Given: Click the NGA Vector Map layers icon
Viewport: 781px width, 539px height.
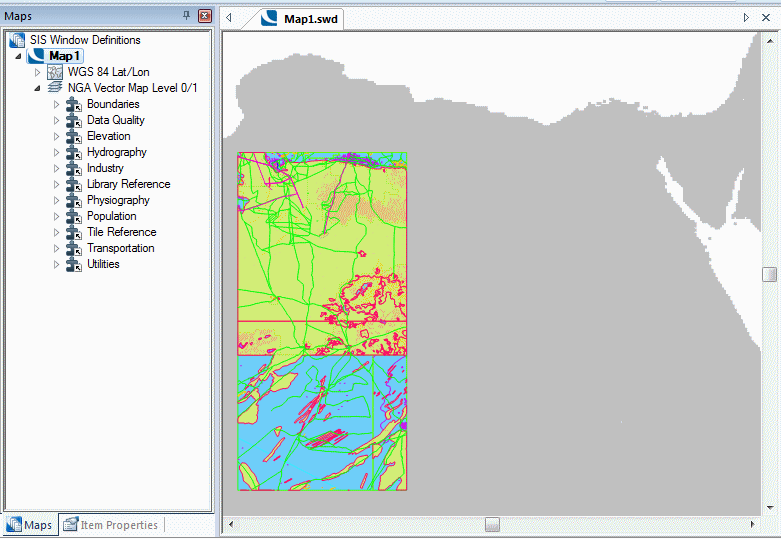Looking at the screenshot, I should (x=55, y=88).
